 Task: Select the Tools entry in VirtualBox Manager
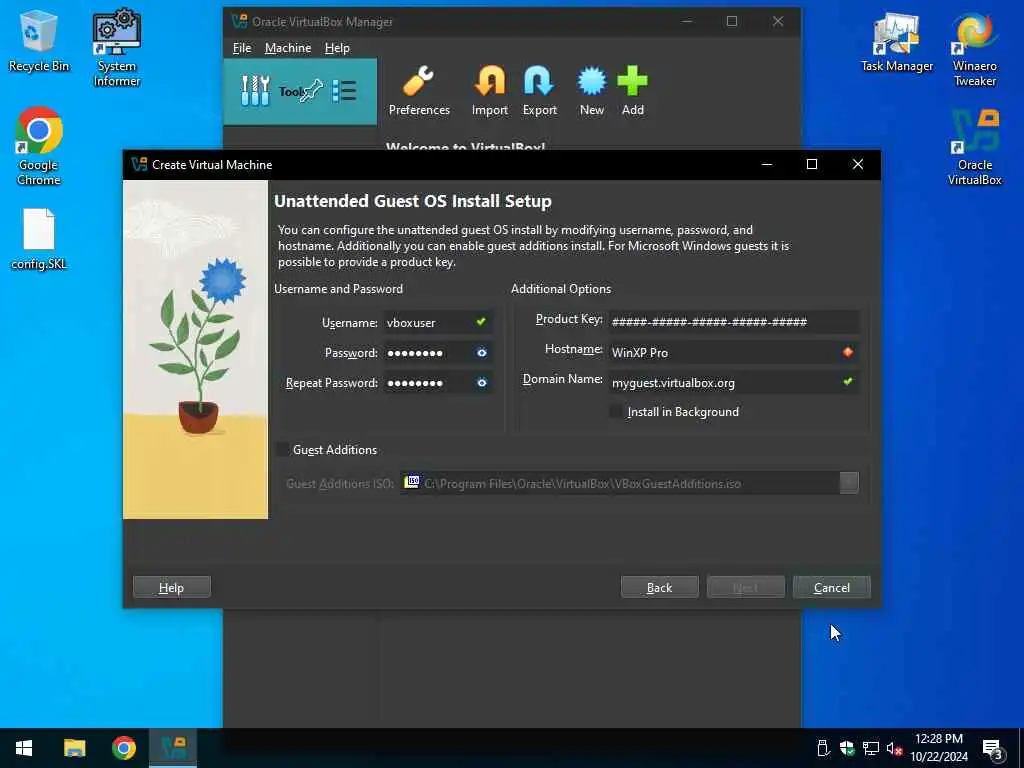[300, 91]
